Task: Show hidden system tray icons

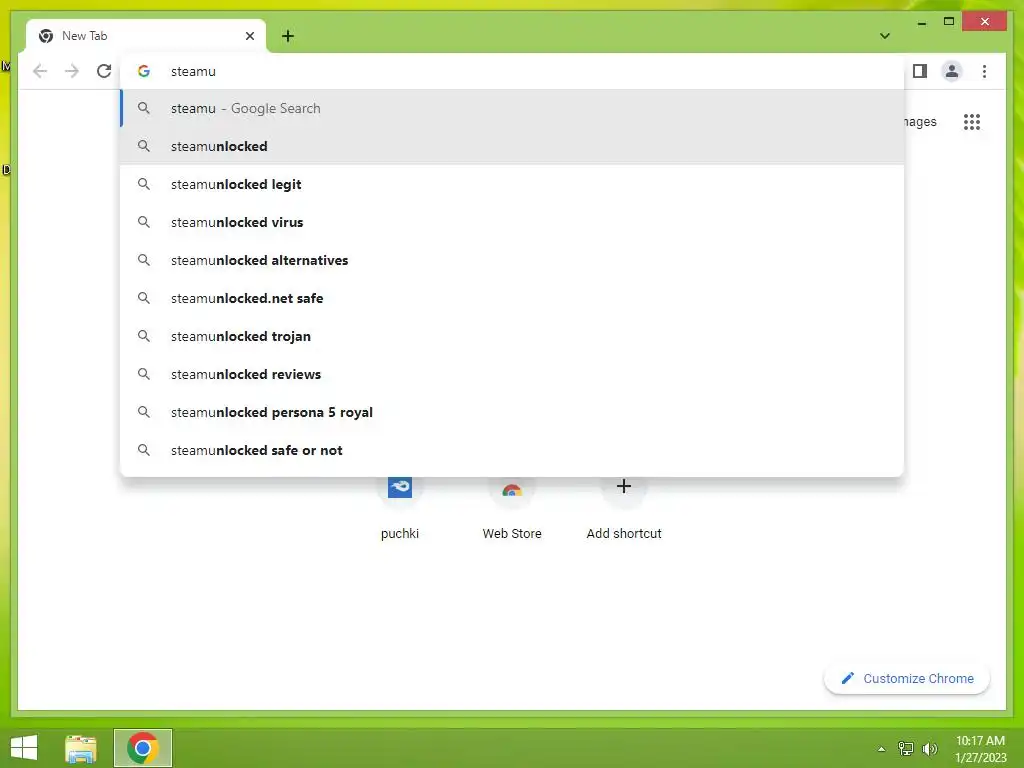Action: click(881, 749)
